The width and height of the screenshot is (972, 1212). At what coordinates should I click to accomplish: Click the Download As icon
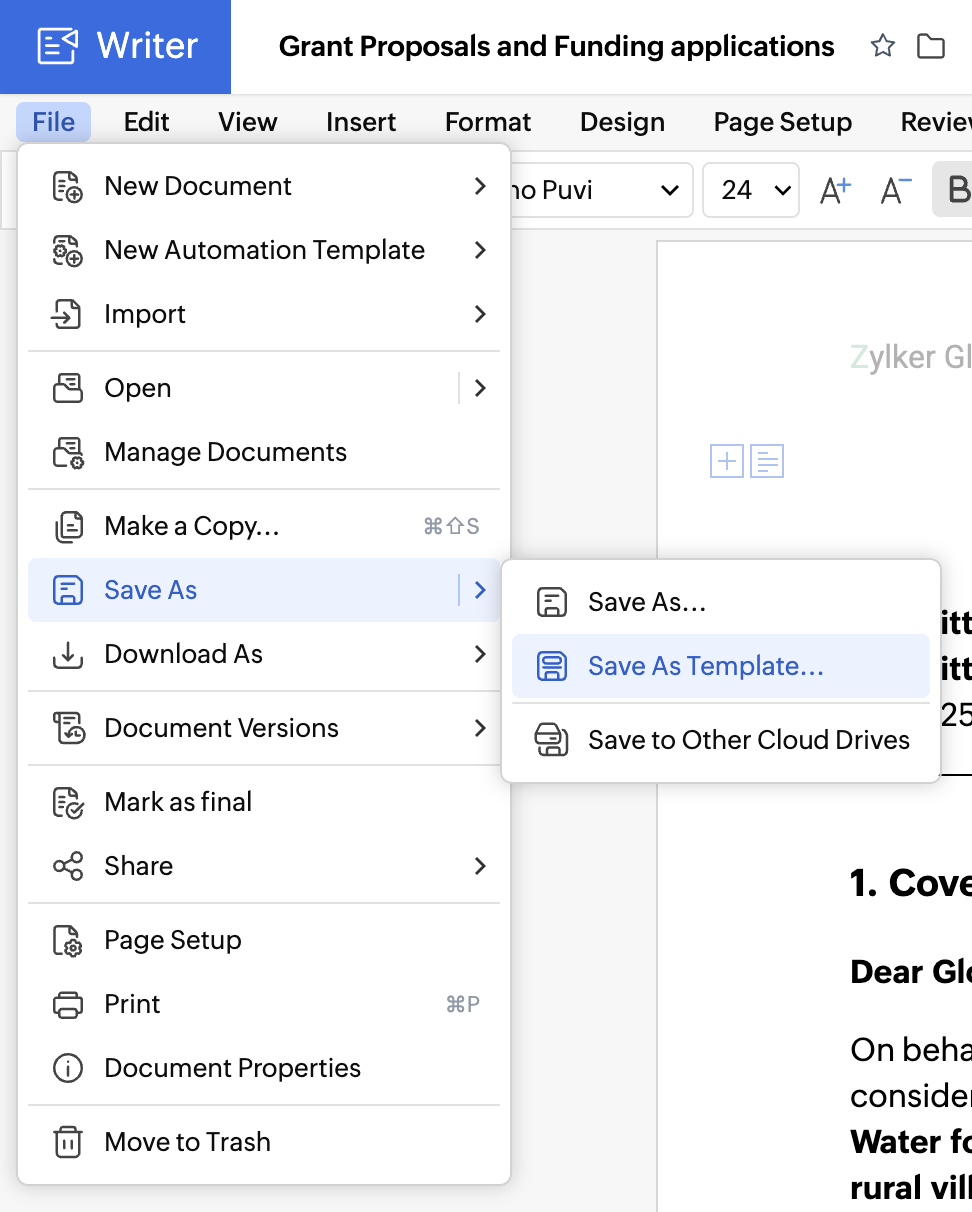tap(67, 654)
